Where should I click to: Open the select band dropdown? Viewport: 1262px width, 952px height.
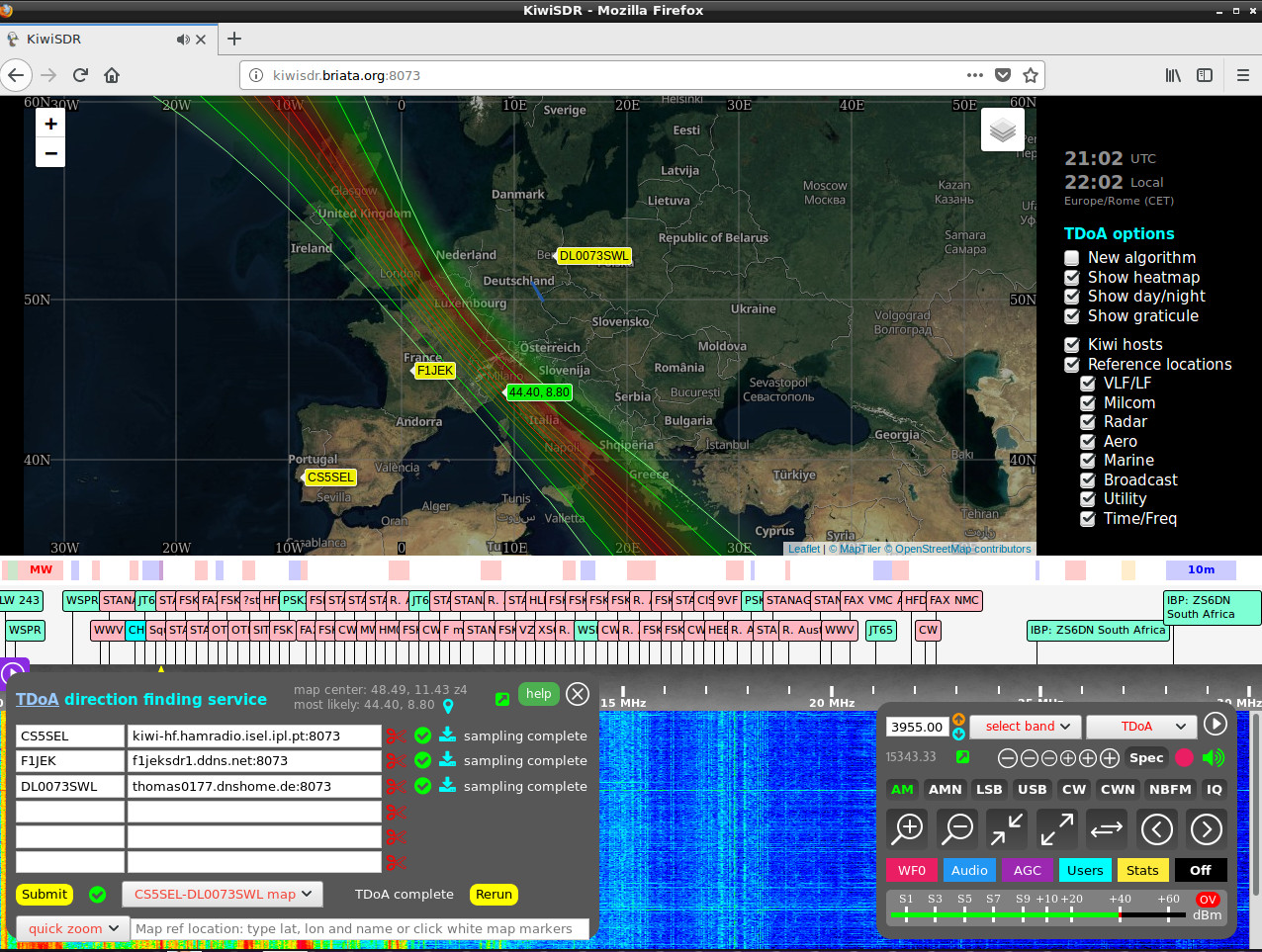(x=1027, y=727)
